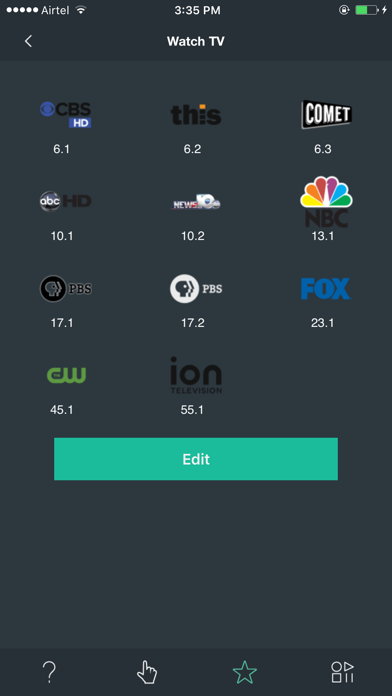Open the help question mark tab
Image resolution: width=392 pixels, height=696 pixels.
click(x=49, y=672)
